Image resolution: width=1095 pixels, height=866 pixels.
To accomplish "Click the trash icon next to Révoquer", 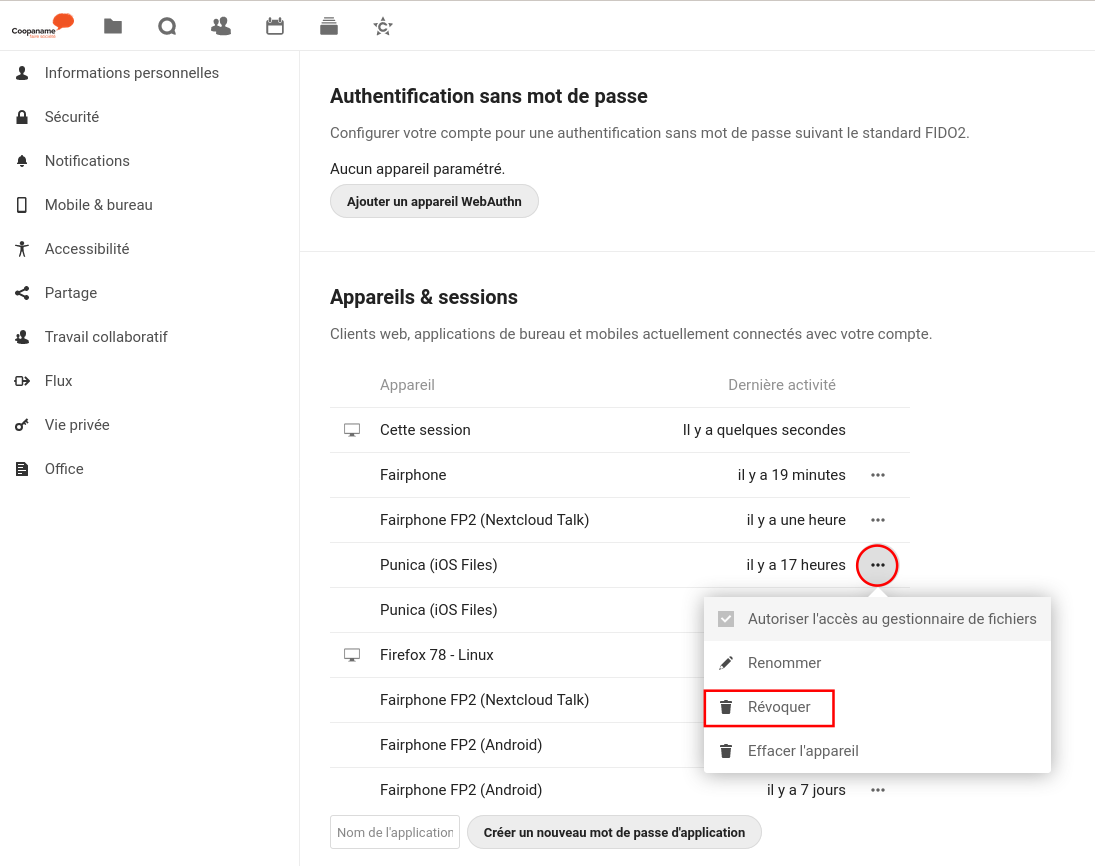I will [x=726, y=707].
